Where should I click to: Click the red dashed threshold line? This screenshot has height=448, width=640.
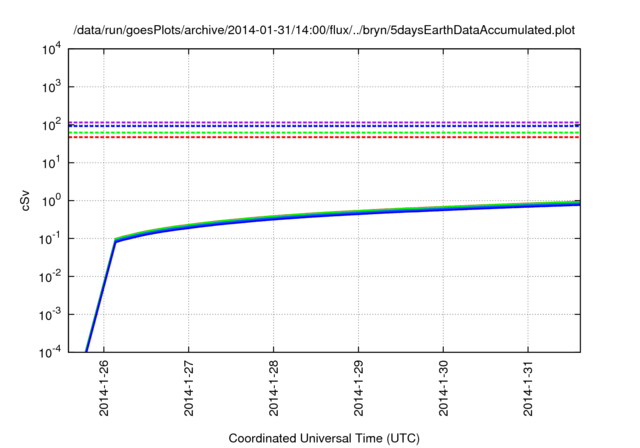point(324,137)
